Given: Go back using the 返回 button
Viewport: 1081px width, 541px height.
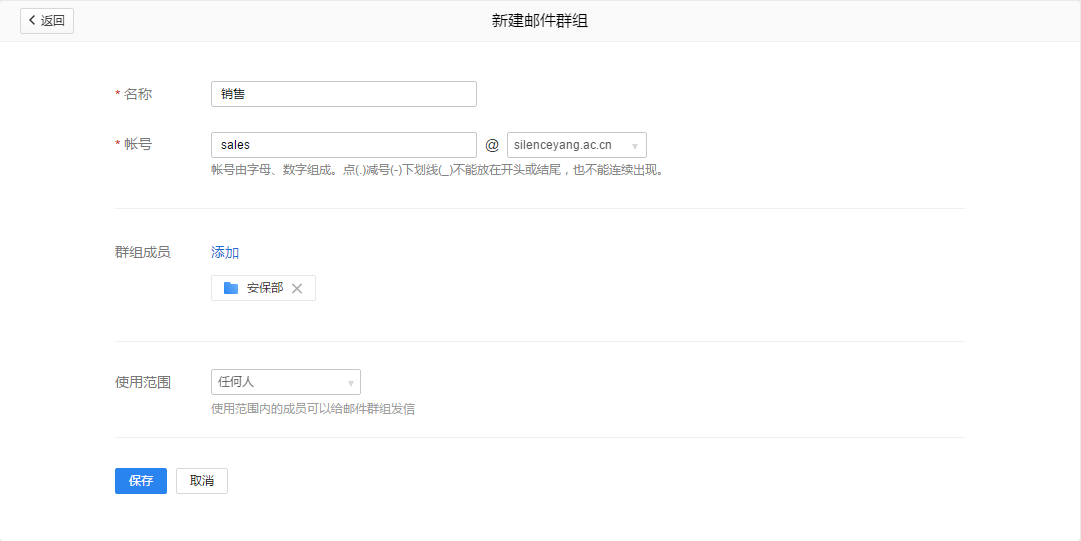Looking at the screenshot, I should tap(47, 21).
